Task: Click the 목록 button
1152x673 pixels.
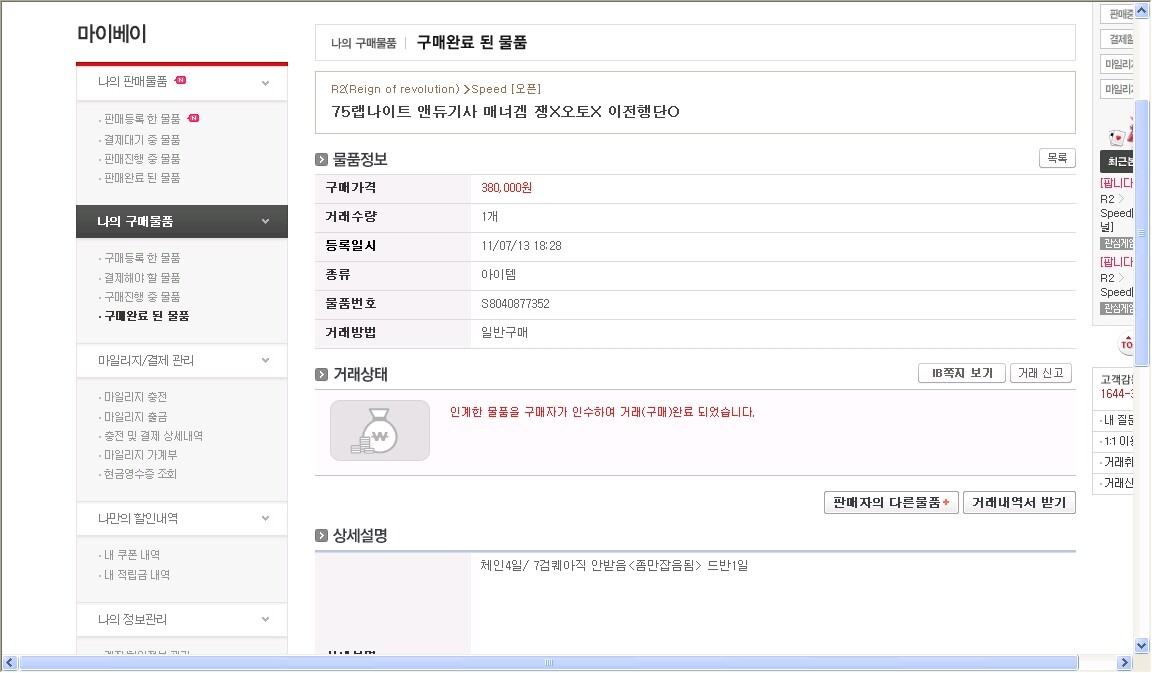Action: pyautogui.click(x=1057, y=158)
